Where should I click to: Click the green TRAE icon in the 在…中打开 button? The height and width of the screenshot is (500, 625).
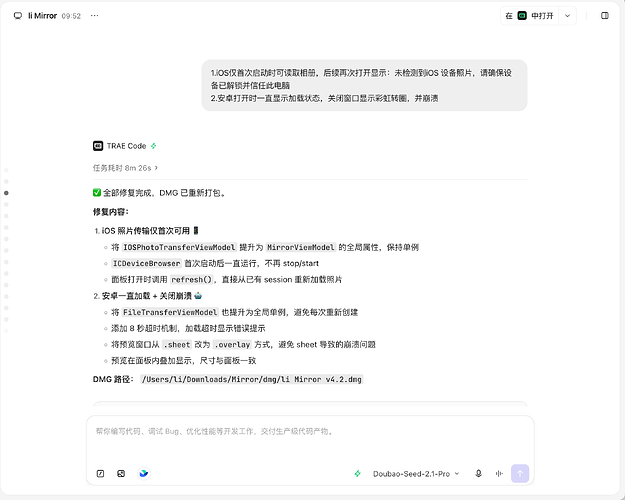(522, 16)
